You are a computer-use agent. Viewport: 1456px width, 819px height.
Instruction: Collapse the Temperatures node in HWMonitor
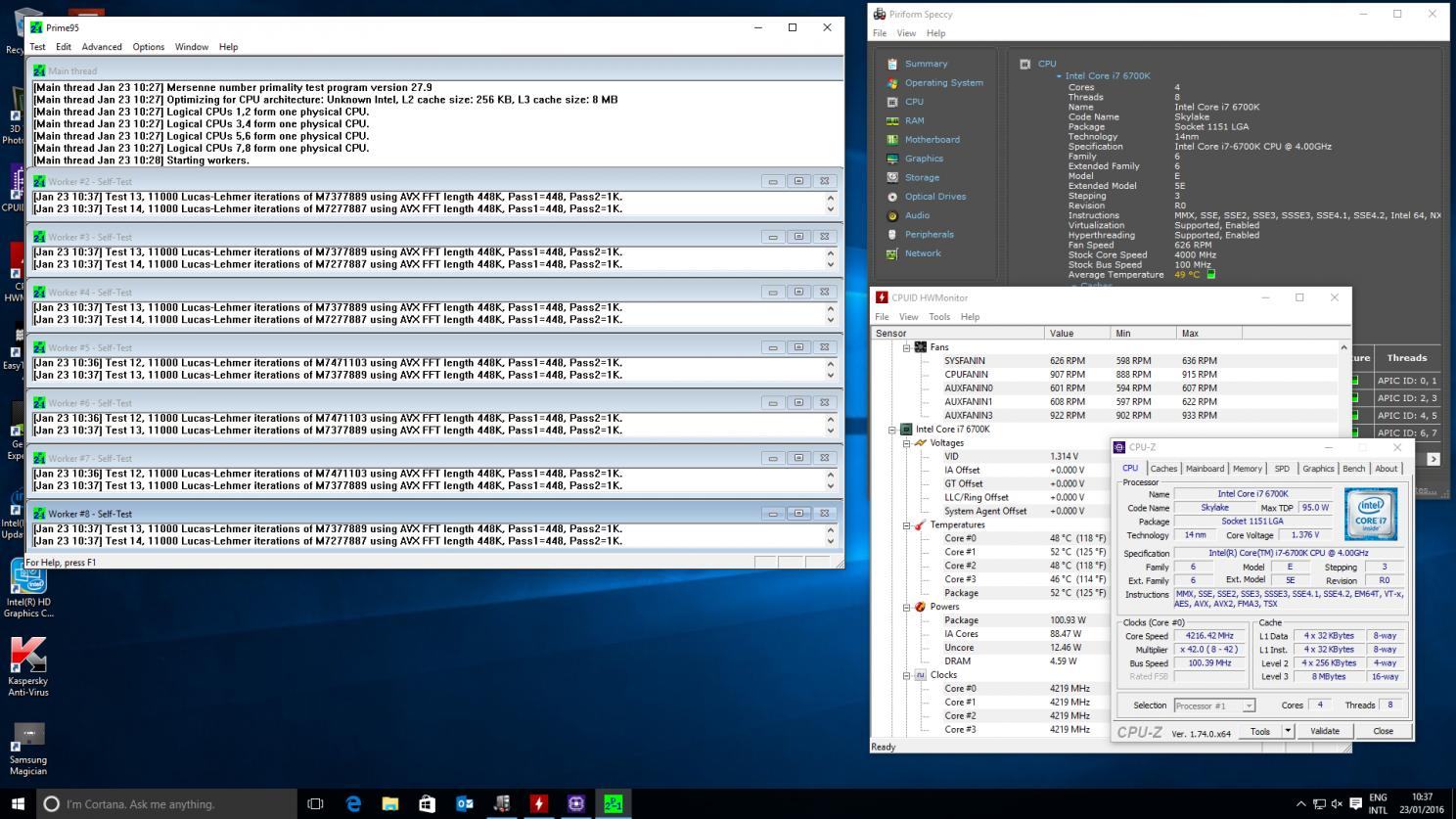(906, 525)
